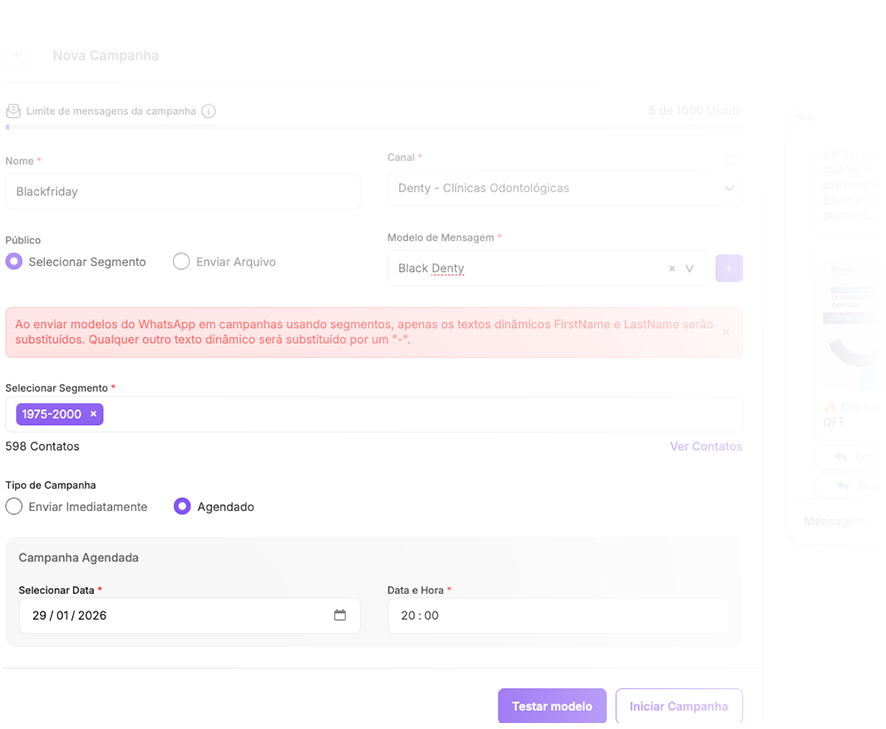The width and height of the screenshot is (886, 729).
Task: Click the Nome field containing Blackfriday
Action: tap(182, 192)
